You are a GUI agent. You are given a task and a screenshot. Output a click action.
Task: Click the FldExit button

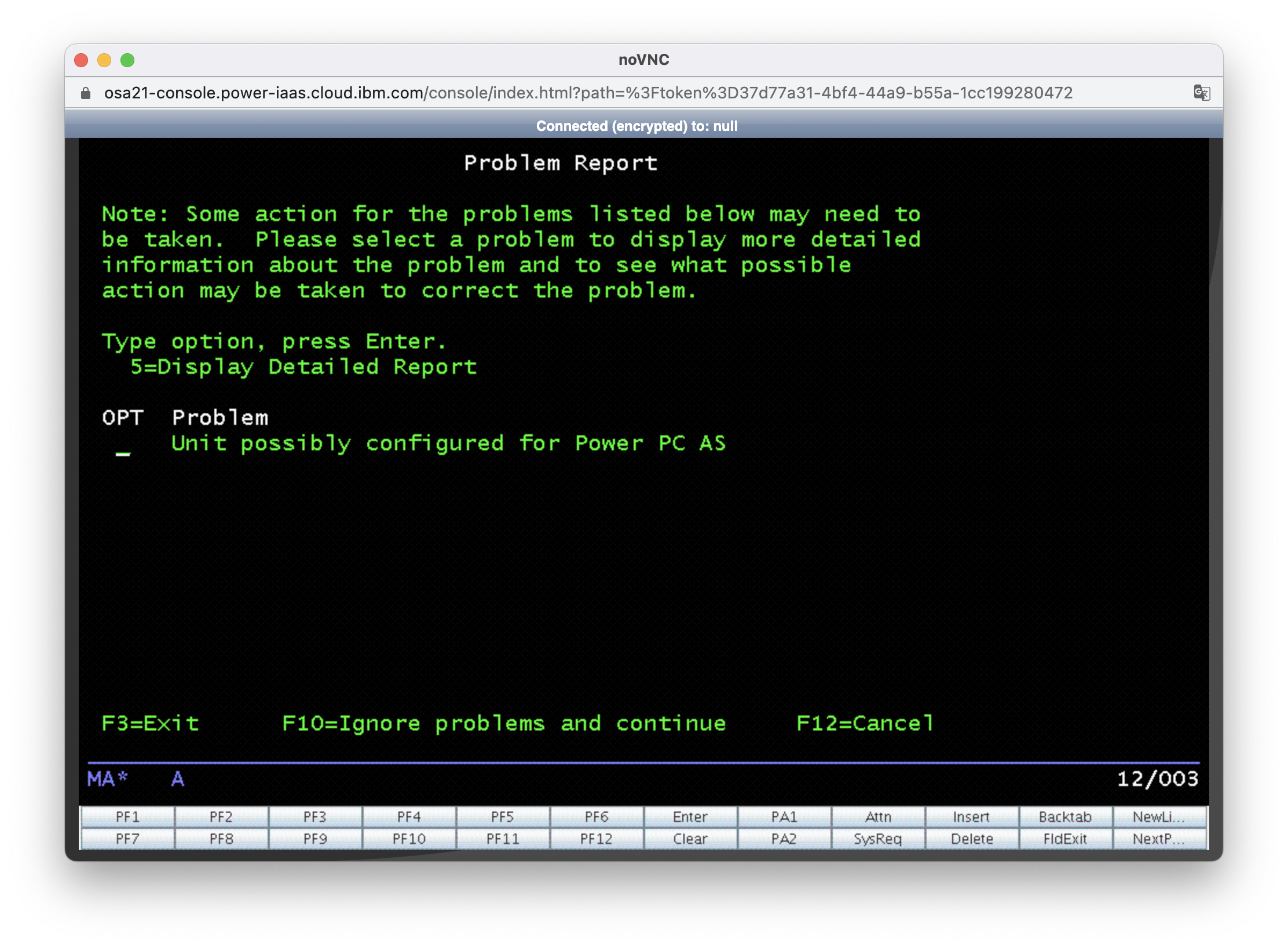coord(1064,839)
